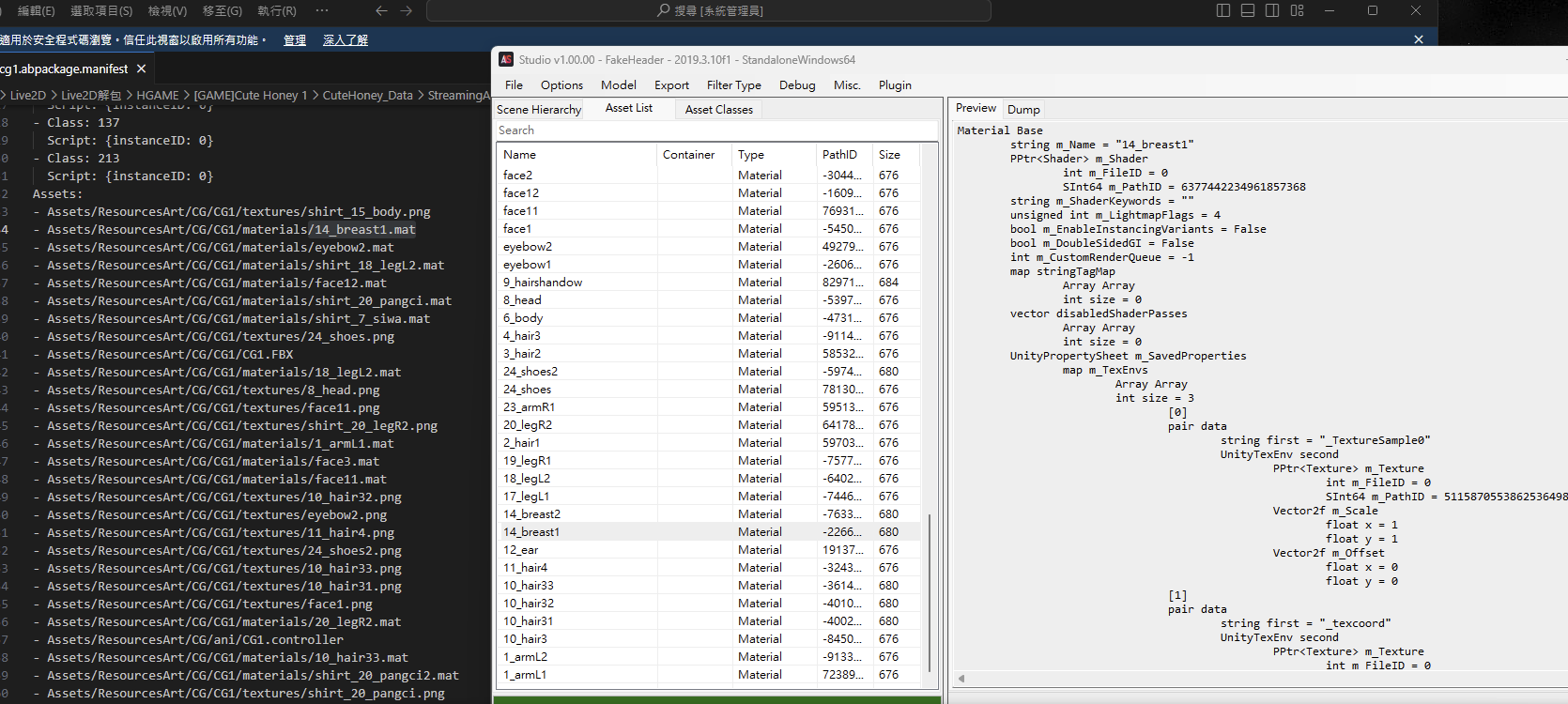Open the customize layout icon

coord(1297,10)
